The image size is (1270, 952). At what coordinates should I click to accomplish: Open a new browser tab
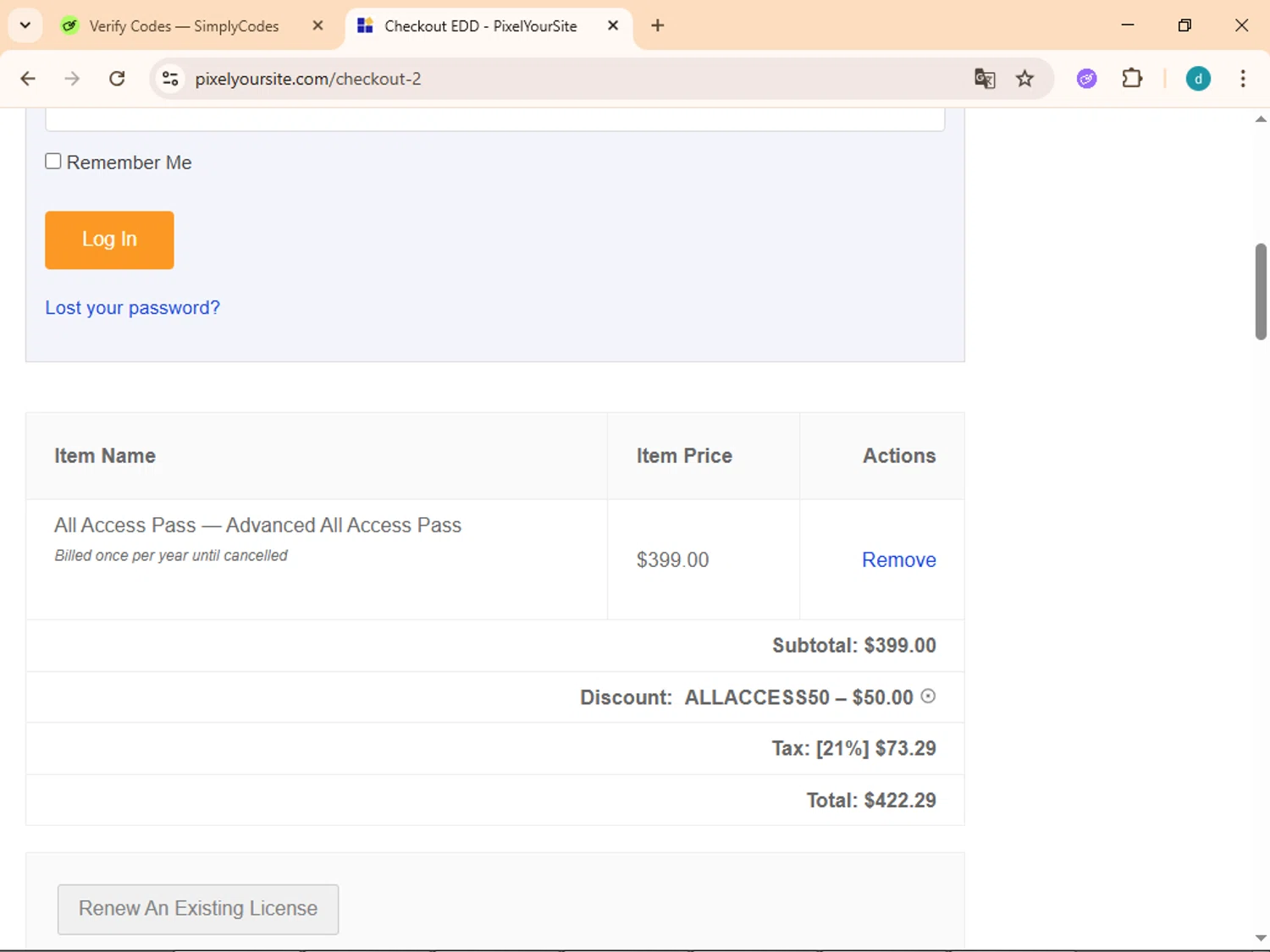658,26
